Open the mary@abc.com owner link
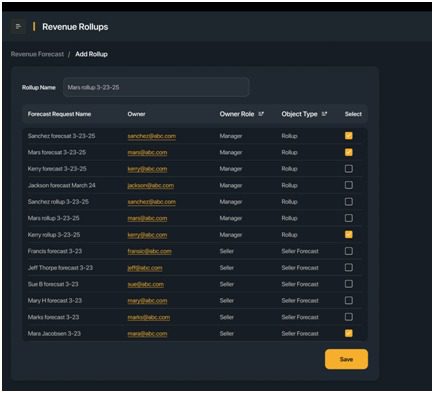 pos(147,300)
